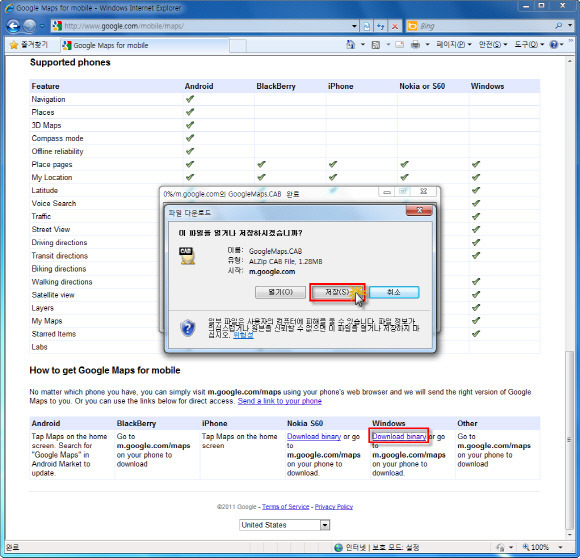
Task: Open dropdown beside status bar privacy icon
Action: (x=511, y=547)
